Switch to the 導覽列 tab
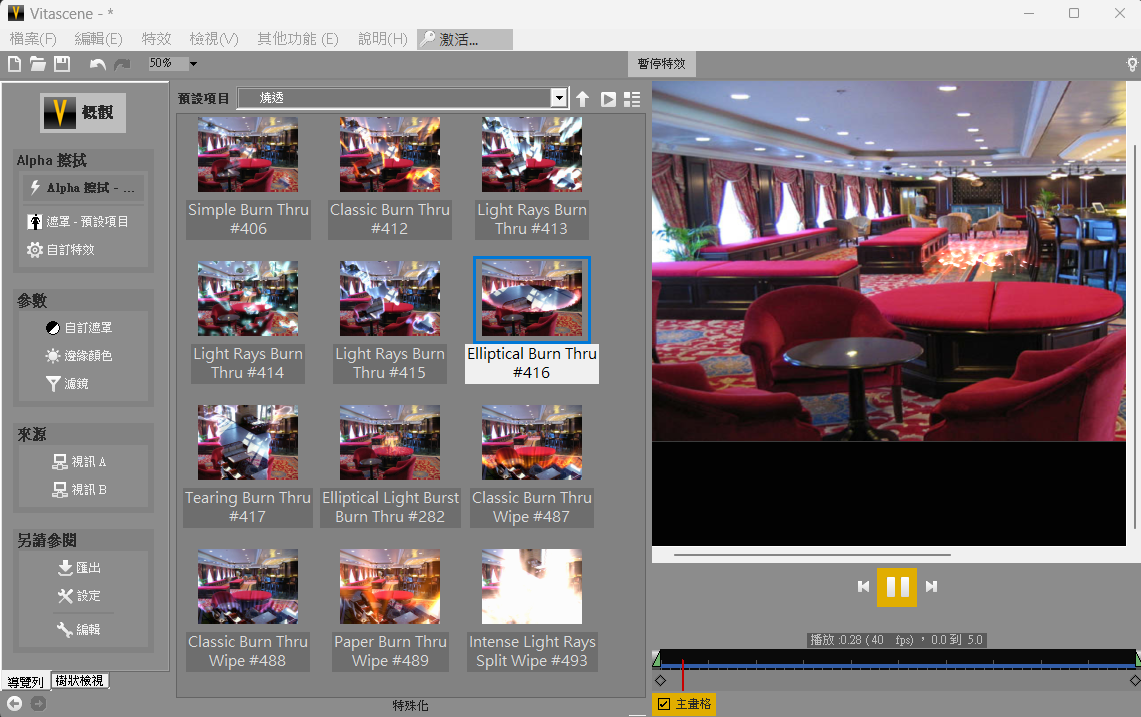 pyautogui.click(x=26, y=681)
